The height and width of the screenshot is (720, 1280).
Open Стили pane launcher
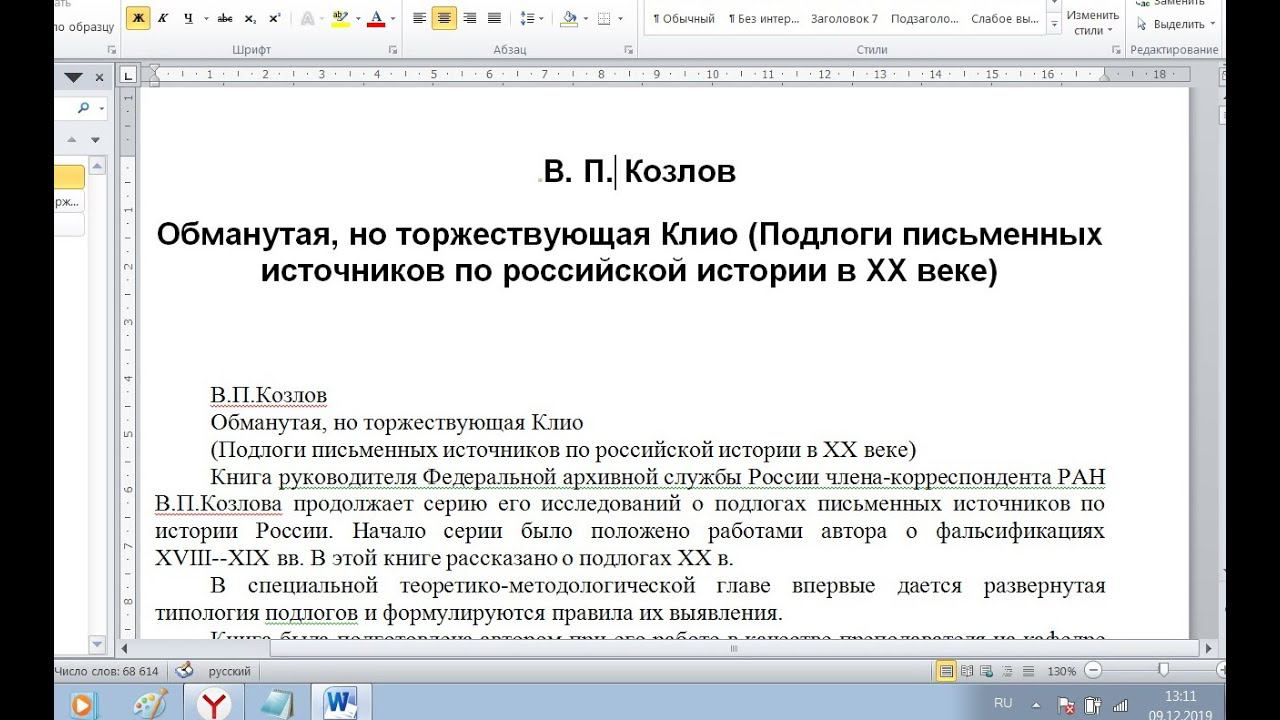(1115, 50)
